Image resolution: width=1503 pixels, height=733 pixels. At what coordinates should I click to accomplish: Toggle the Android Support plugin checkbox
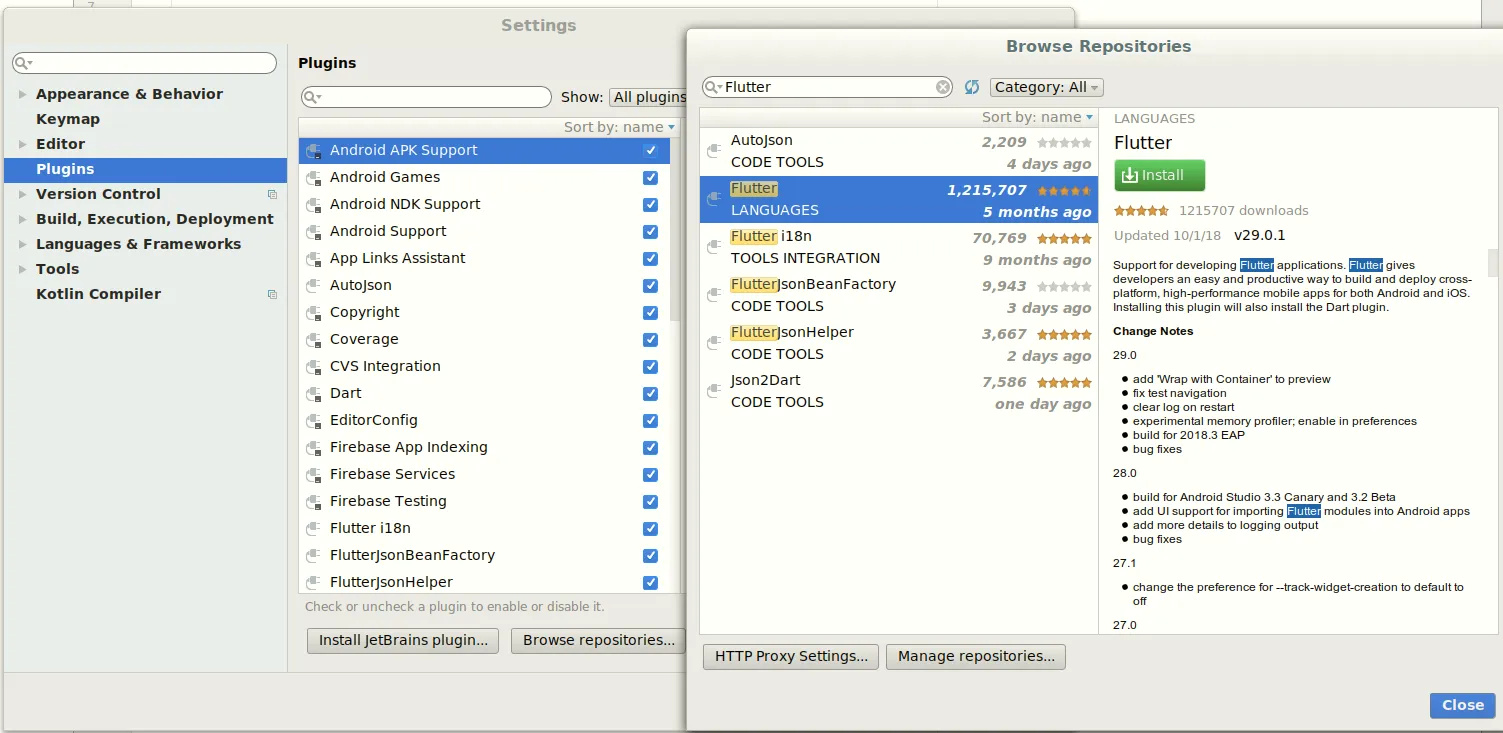(x=651, y=231)
